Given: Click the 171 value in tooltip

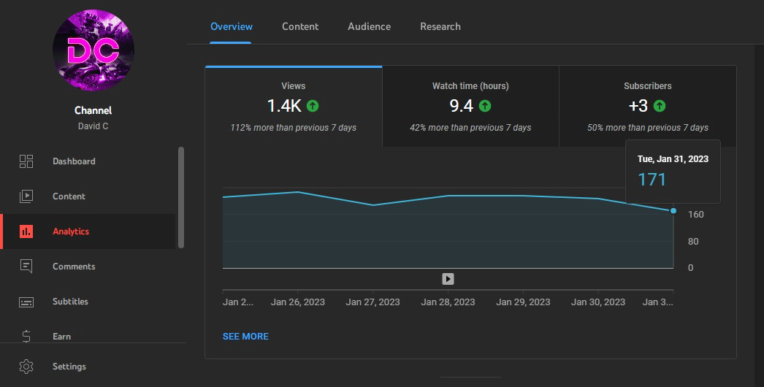Looking at the screenshot, I should coord(651,180).
